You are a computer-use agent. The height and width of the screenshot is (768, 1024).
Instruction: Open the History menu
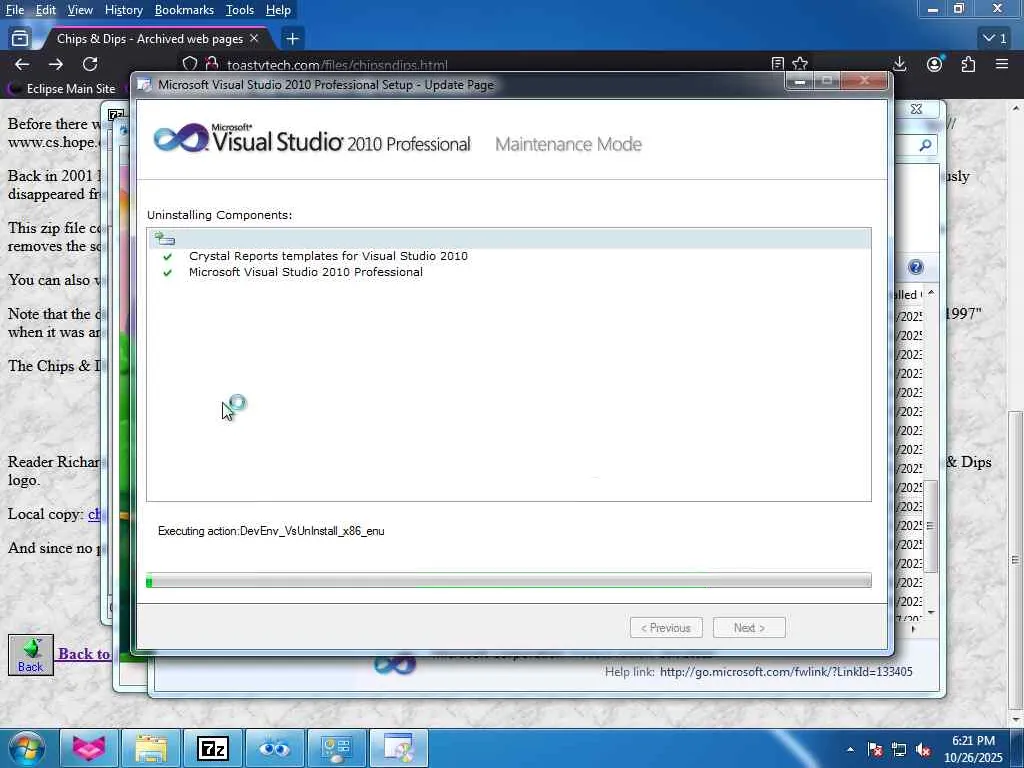coord(123,10)
